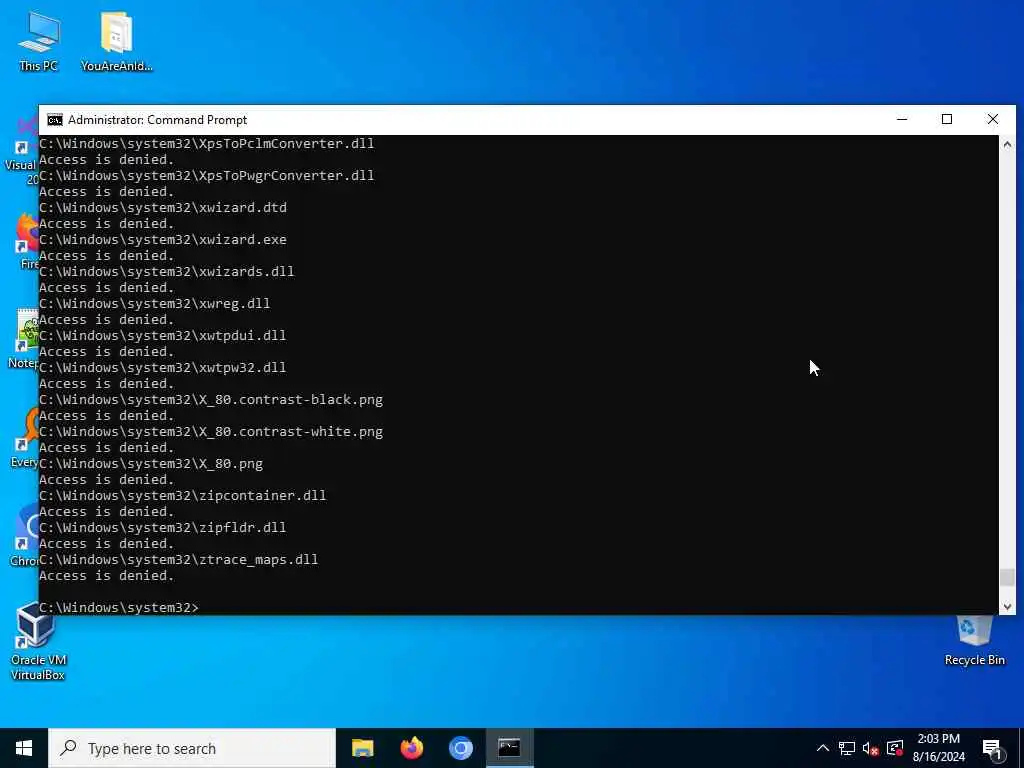Click the X_80.contrast-white.png line
Screen dimensions: 1024x768
click(x=211, y=432)
